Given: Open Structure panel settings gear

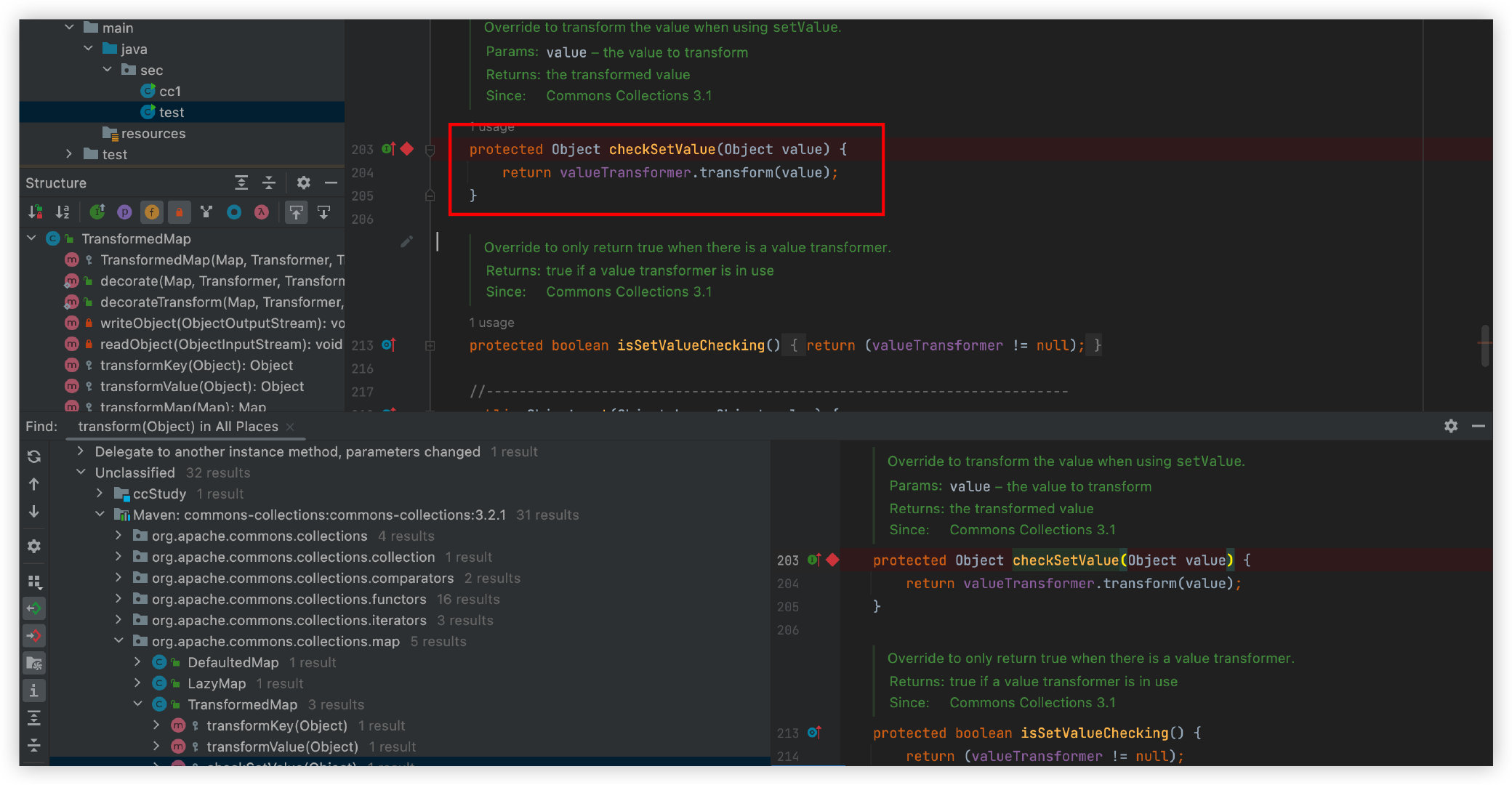Looking at the screenshot, I should tap(304, 183).
